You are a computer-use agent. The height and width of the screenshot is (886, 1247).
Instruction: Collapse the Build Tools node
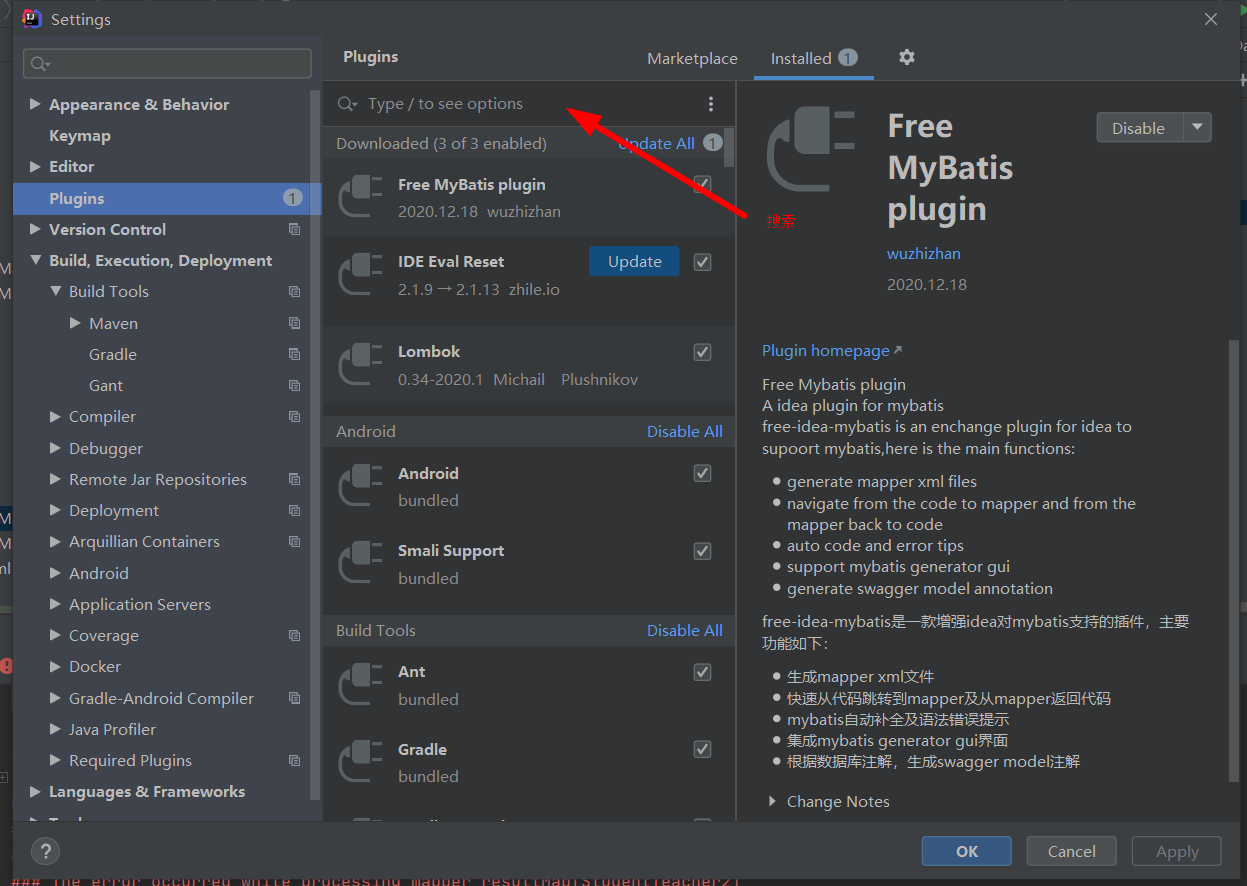click(56, 291)
